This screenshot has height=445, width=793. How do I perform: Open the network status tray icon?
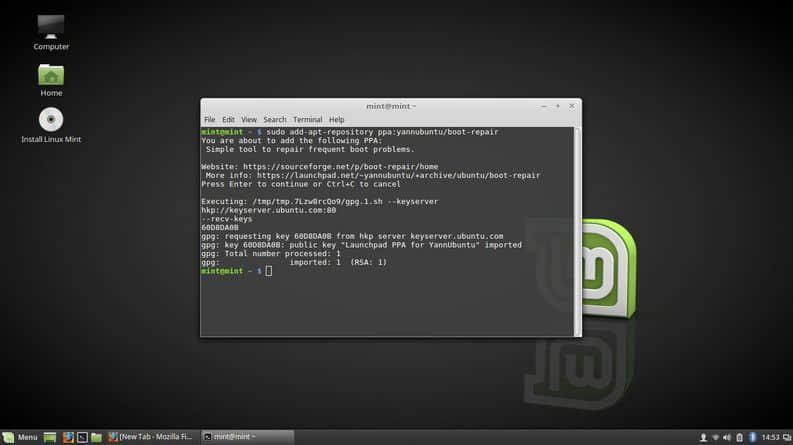tap(715, 437)
